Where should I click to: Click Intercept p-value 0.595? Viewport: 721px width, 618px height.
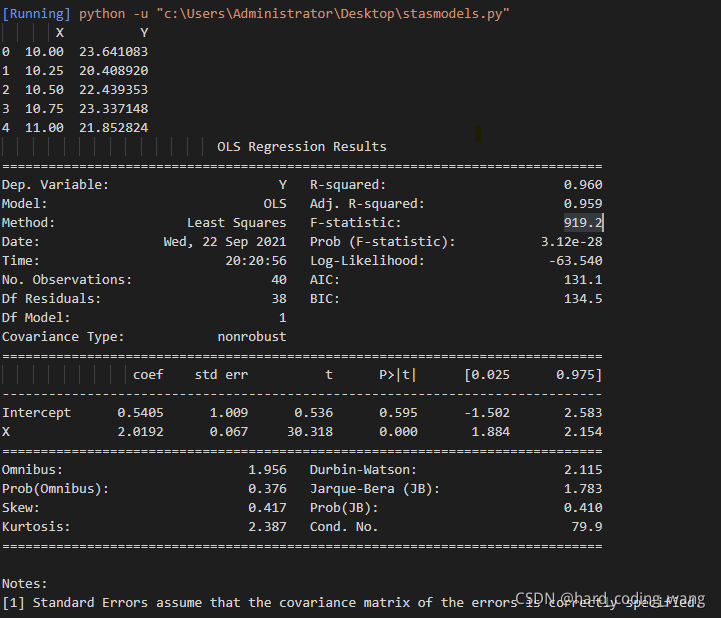coord(398,412)
